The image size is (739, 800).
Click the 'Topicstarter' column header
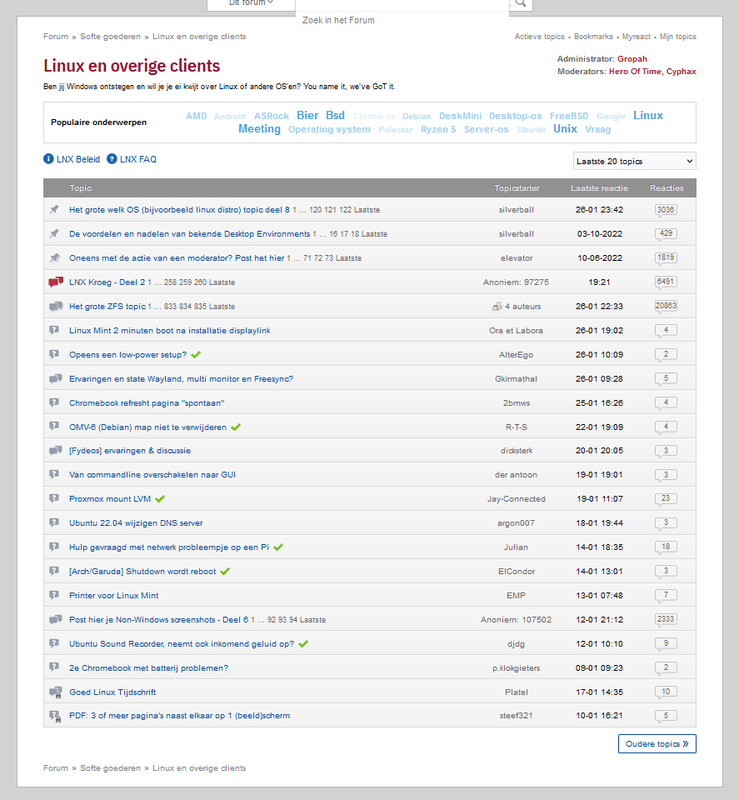click(516, 188)
